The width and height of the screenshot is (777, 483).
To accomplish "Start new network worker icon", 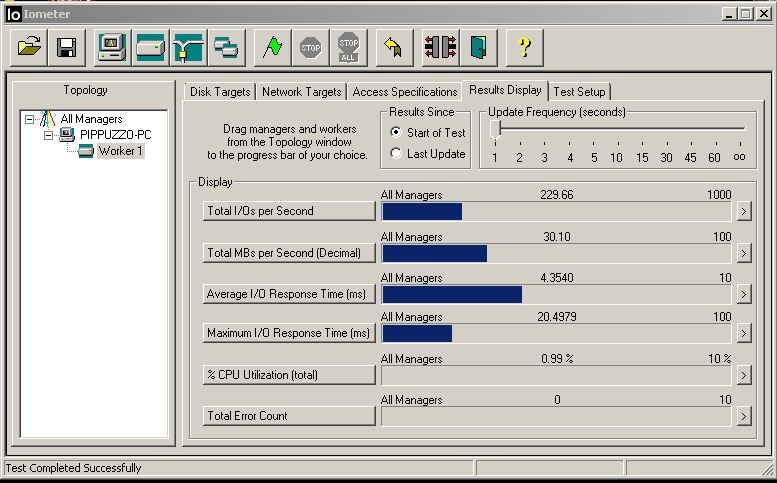I will coord(189,48).
